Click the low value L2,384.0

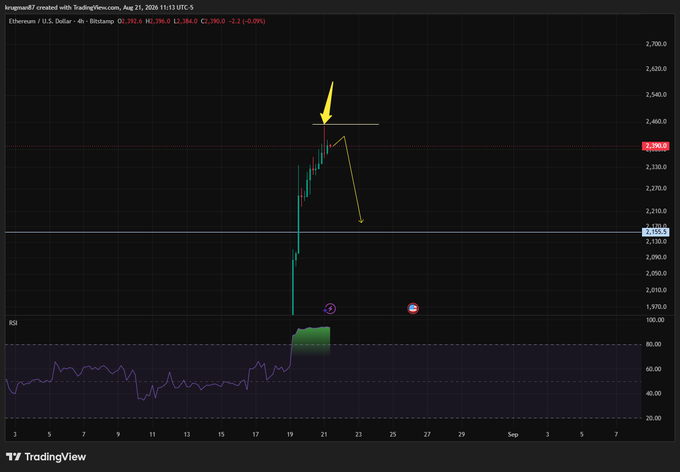(186, 21)
